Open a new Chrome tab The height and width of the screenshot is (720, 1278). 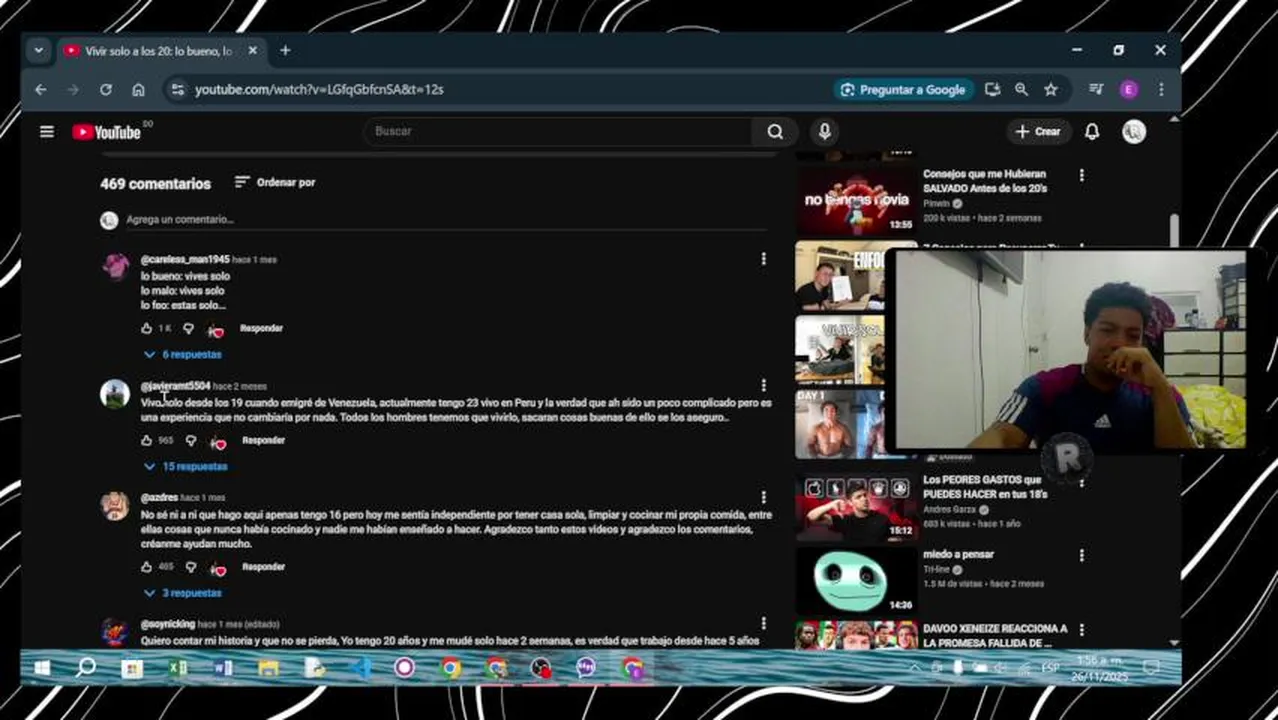[x=285, y=50]
